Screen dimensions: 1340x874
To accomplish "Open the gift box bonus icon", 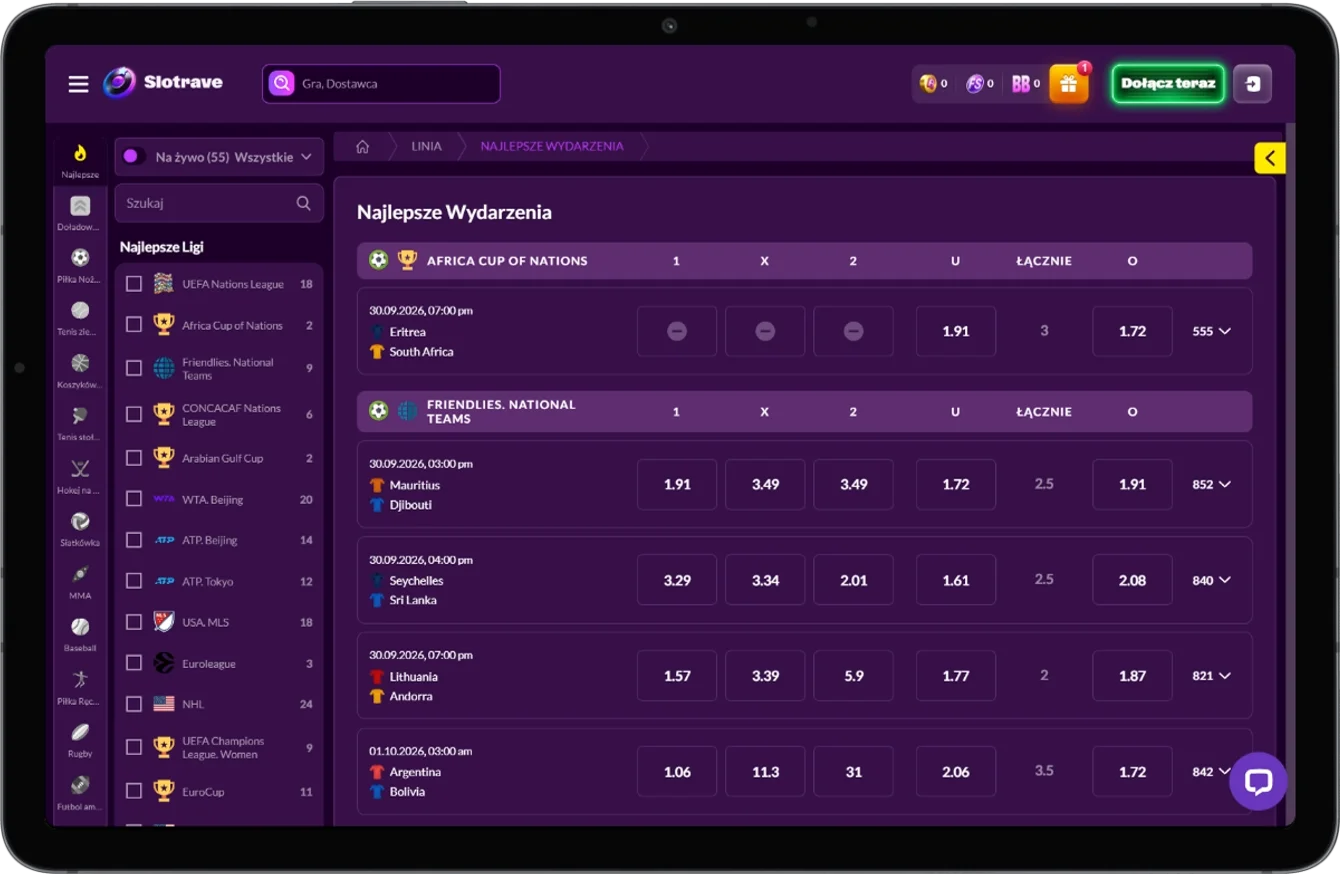I will coord(1068,84).
